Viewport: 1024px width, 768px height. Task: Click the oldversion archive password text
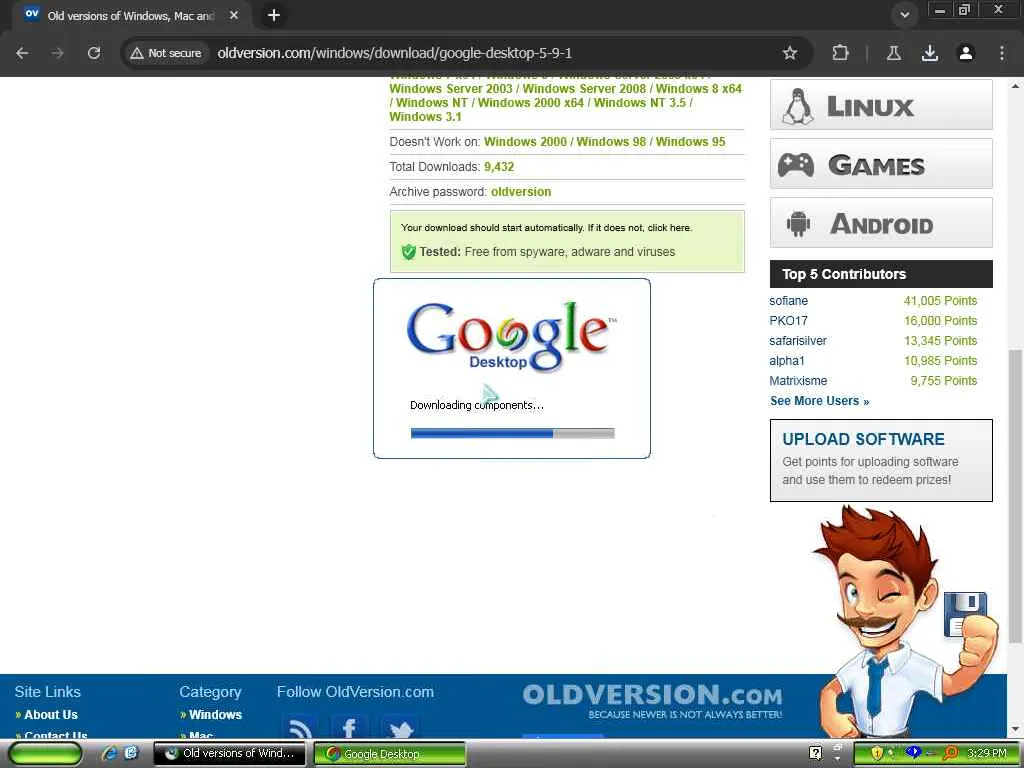click(521, 192)
